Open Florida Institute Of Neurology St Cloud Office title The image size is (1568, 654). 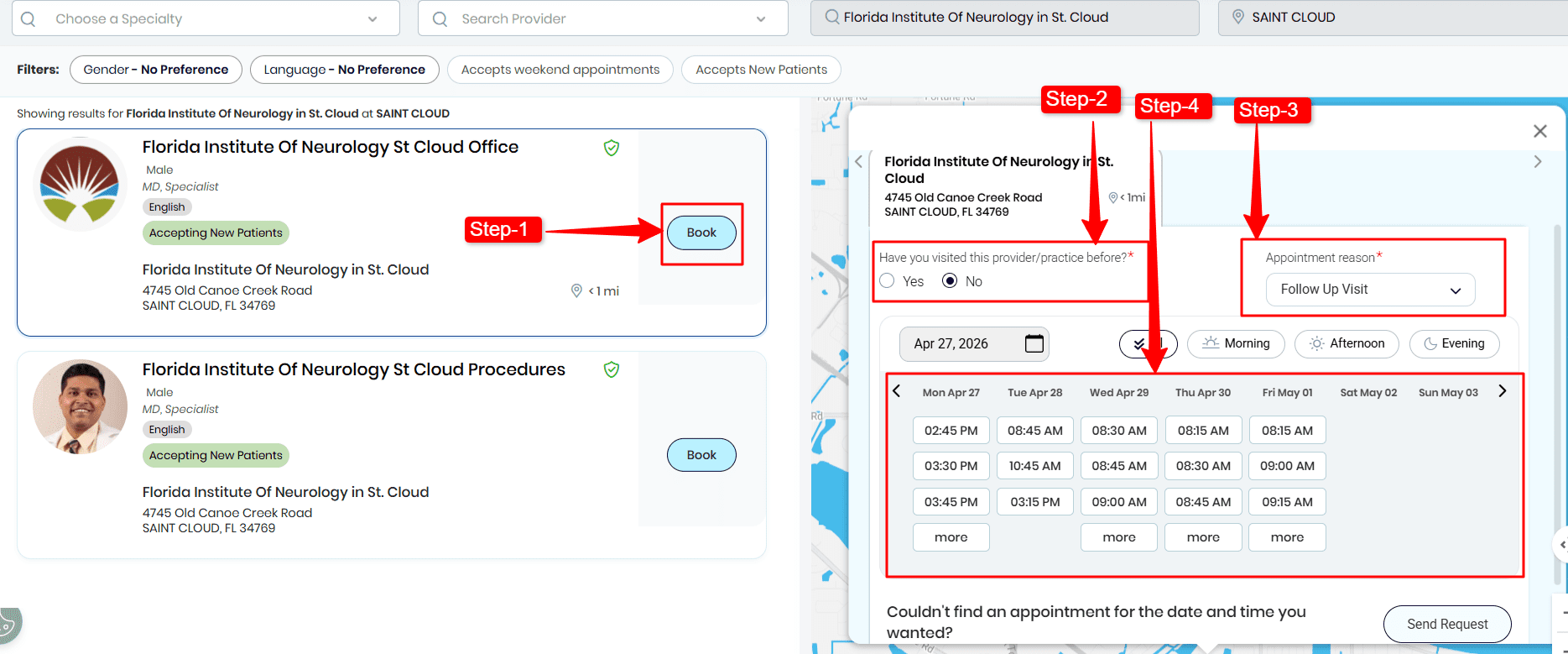(x=331, y=147)
